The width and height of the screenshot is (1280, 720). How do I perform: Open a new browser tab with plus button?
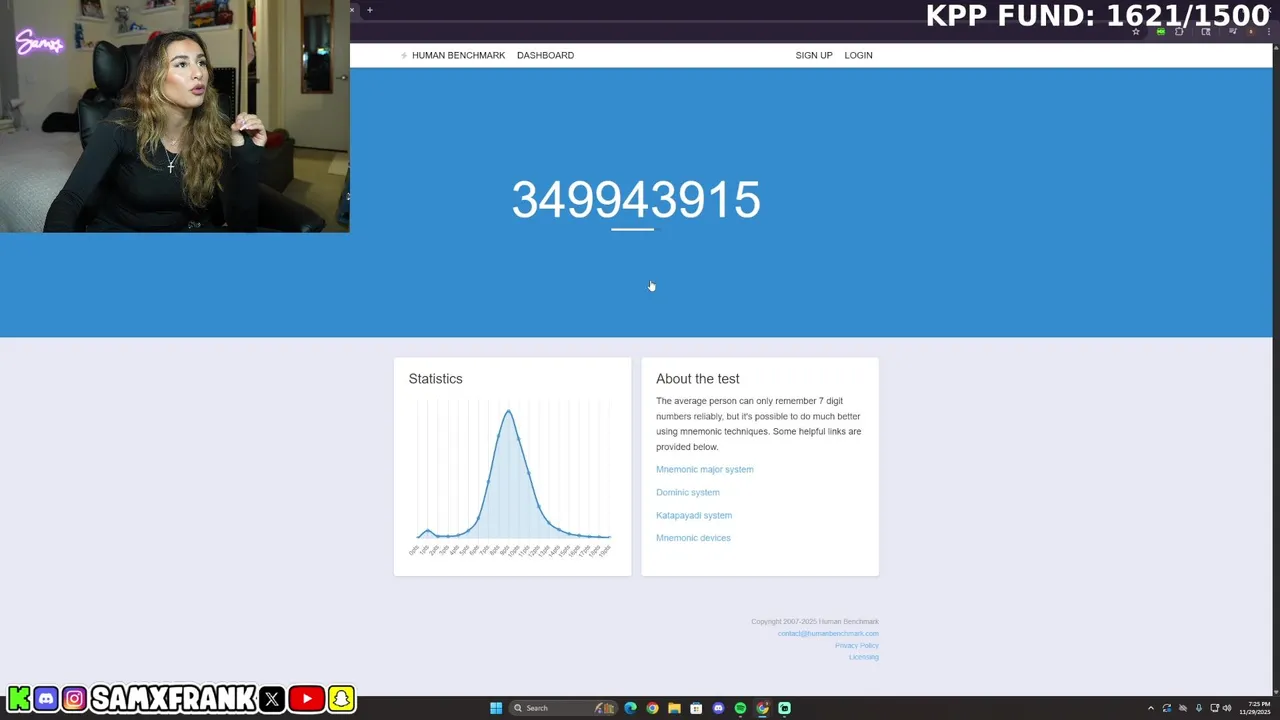click(370, 10)
